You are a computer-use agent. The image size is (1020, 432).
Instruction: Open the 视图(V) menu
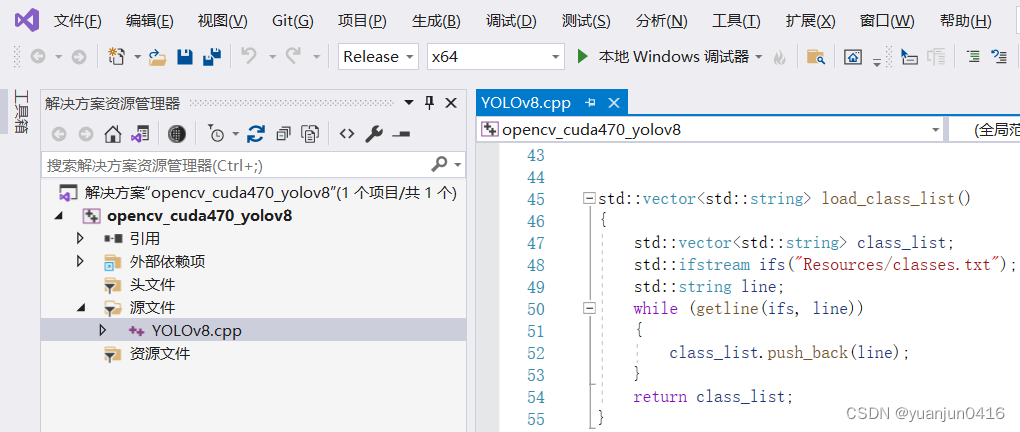[222, 21]
